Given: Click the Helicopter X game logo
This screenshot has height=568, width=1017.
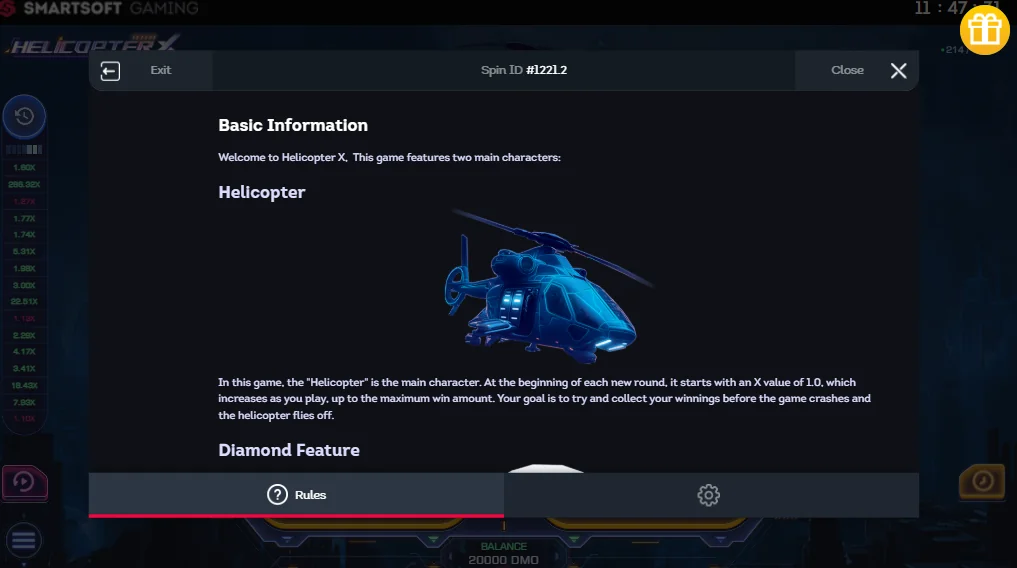Looking at the screenshot, I should click(x=92, y=44).
